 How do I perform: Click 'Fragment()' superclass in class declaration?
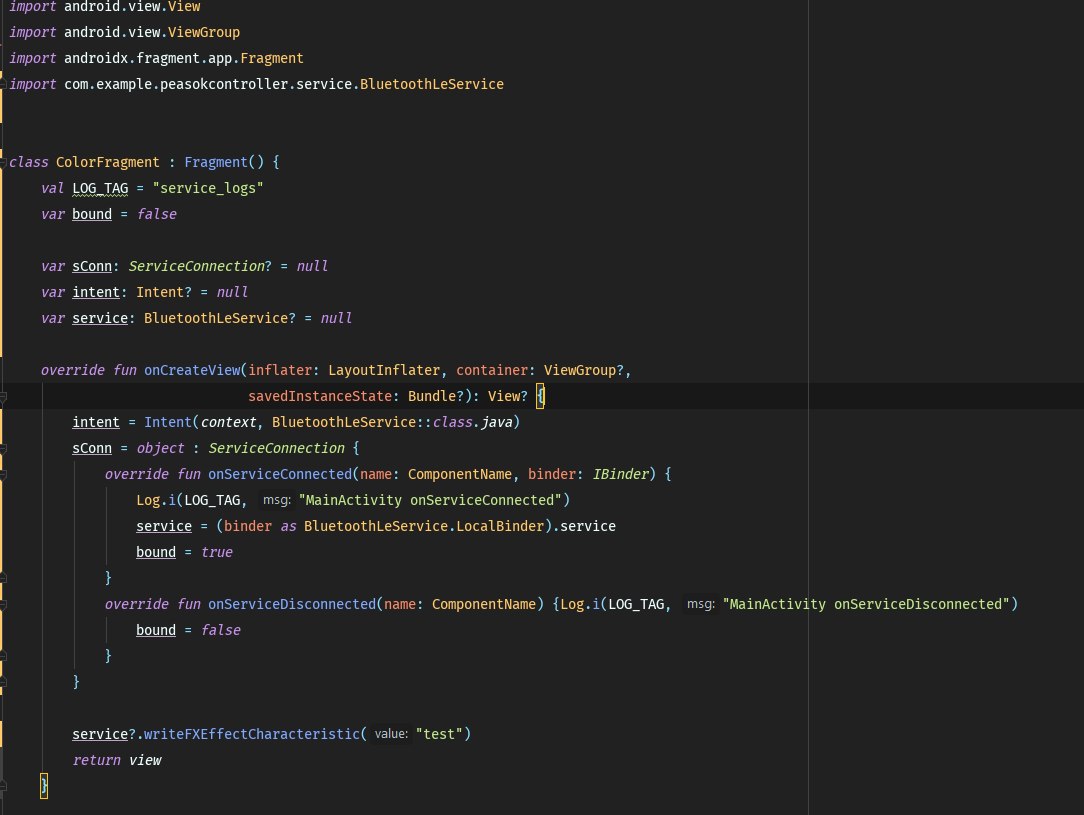[x=224, y=162]
